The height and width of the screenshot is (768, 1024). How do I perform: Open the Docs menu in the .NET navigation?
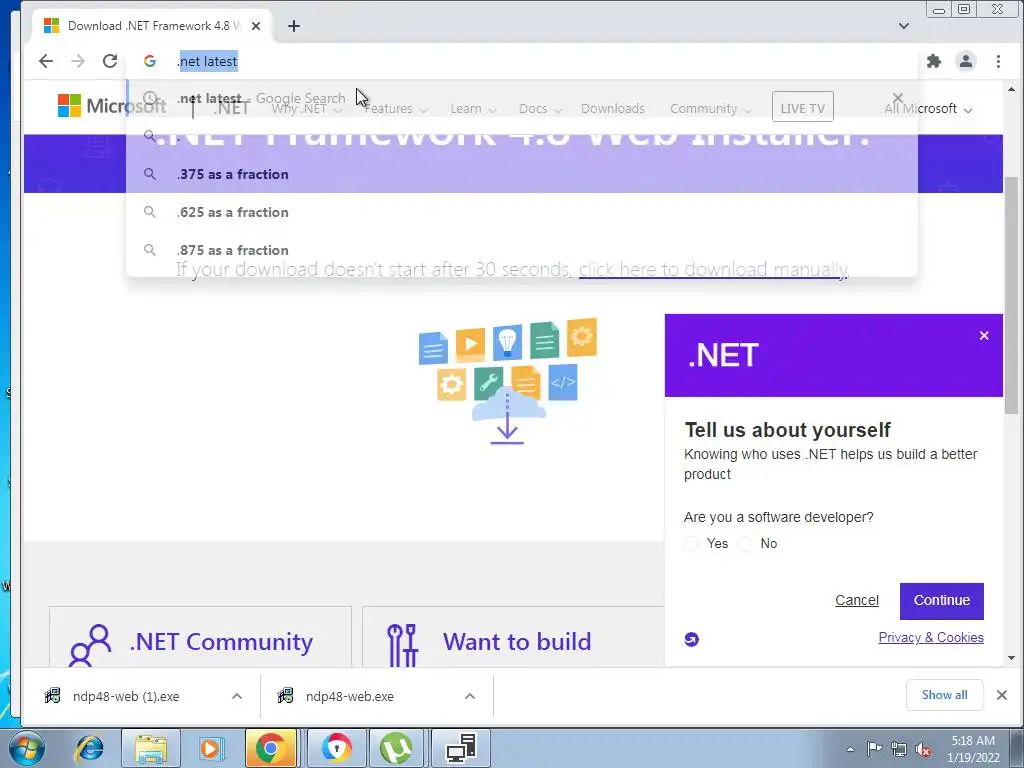pos(540,108)
